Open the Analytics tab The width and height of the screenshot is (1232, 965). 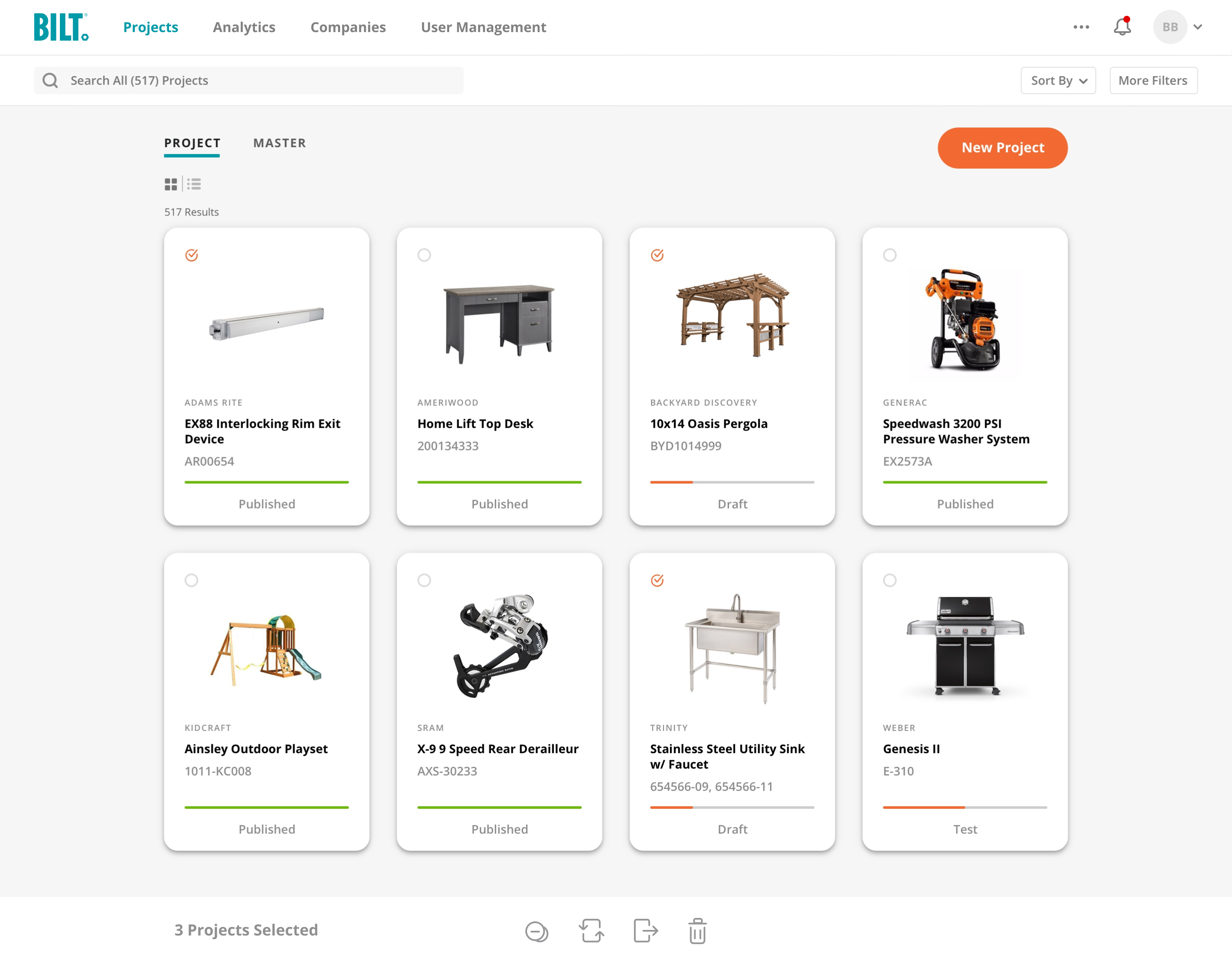(x=244, y=27)
